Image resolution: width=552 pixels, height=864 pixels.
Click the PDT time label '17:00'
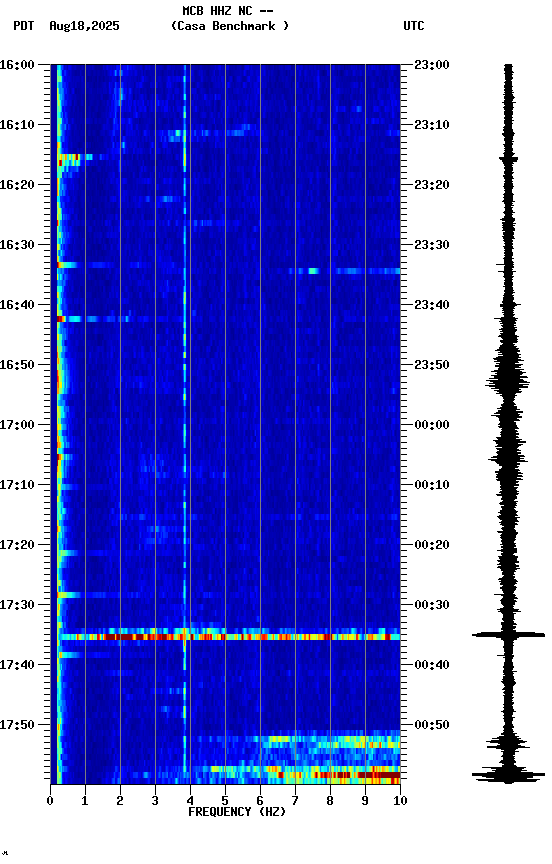point(17,425)
